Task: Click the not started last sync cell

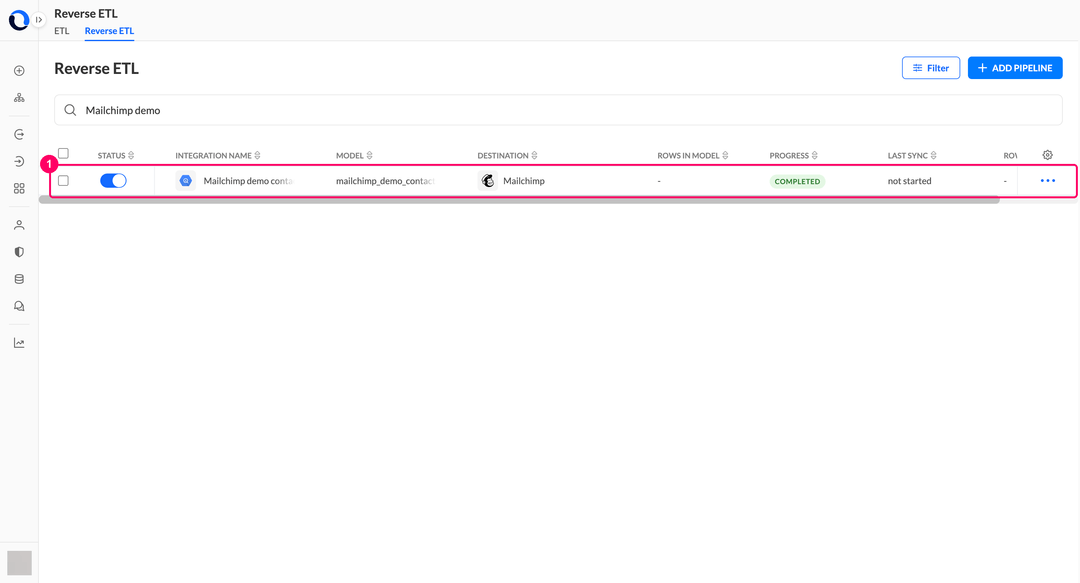Action: click(909, 181)
